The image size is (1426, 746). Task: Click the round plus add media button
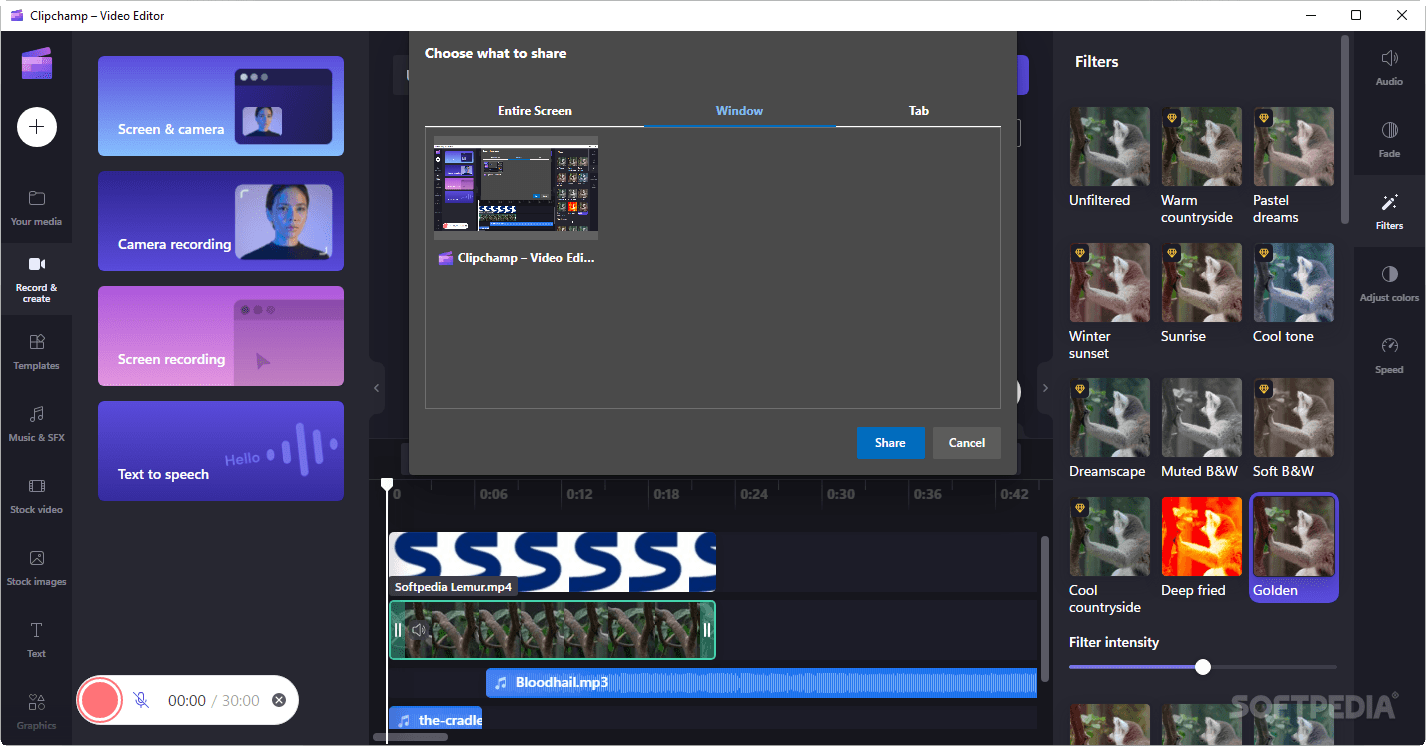[x=37, y=126]
